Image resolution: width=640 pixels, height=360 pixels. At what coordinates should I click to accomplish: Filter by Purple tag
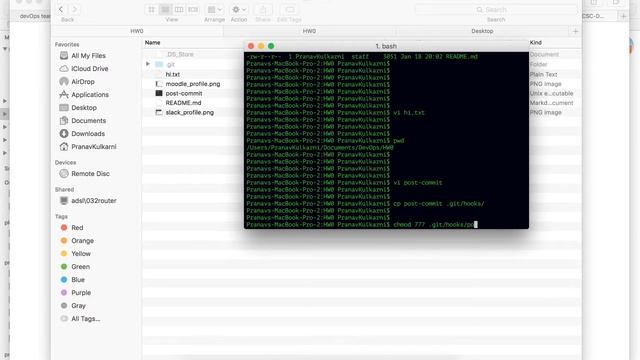coord(81,293)
